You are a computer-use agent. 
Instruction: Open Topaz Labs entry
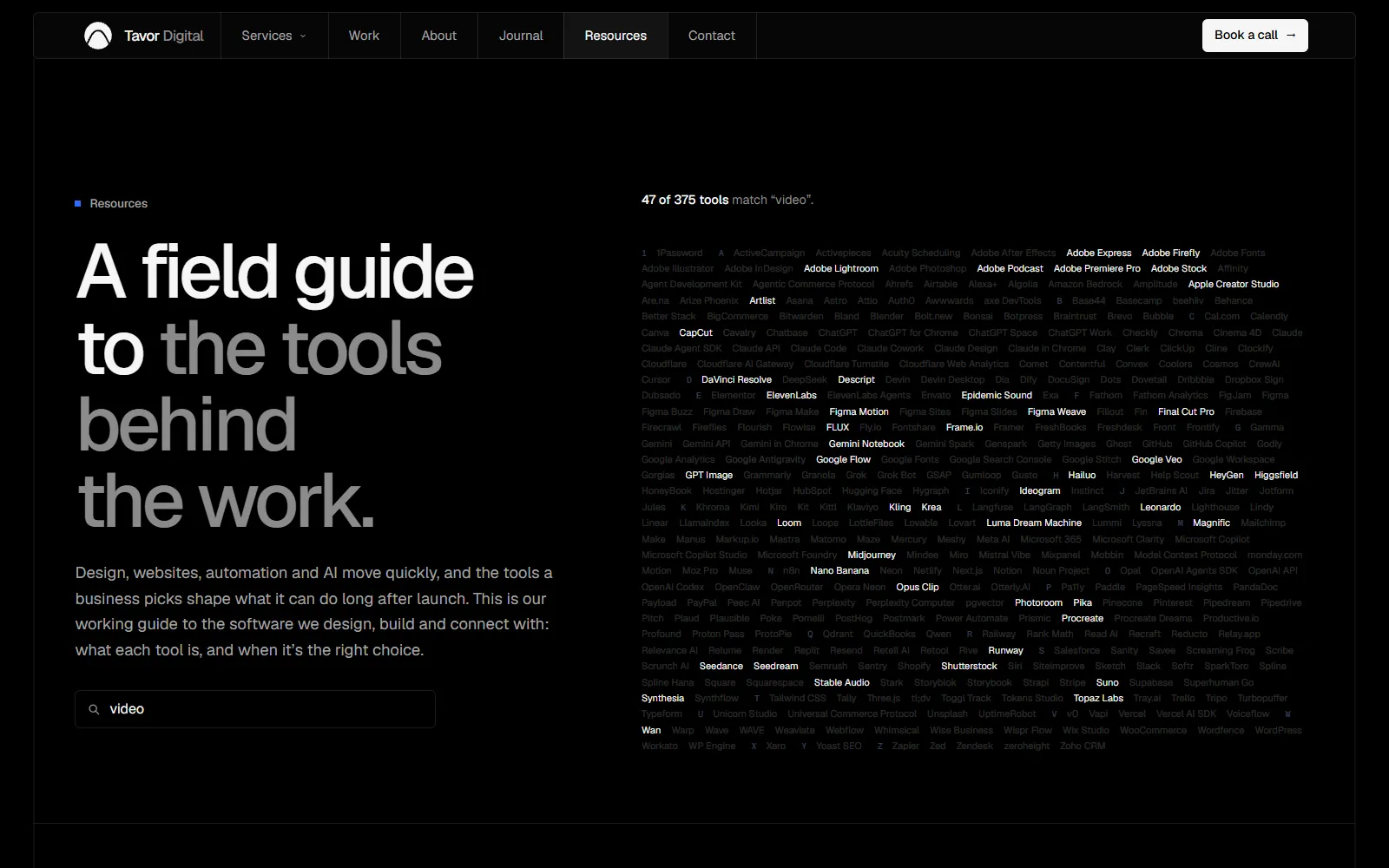point(1098,698)
